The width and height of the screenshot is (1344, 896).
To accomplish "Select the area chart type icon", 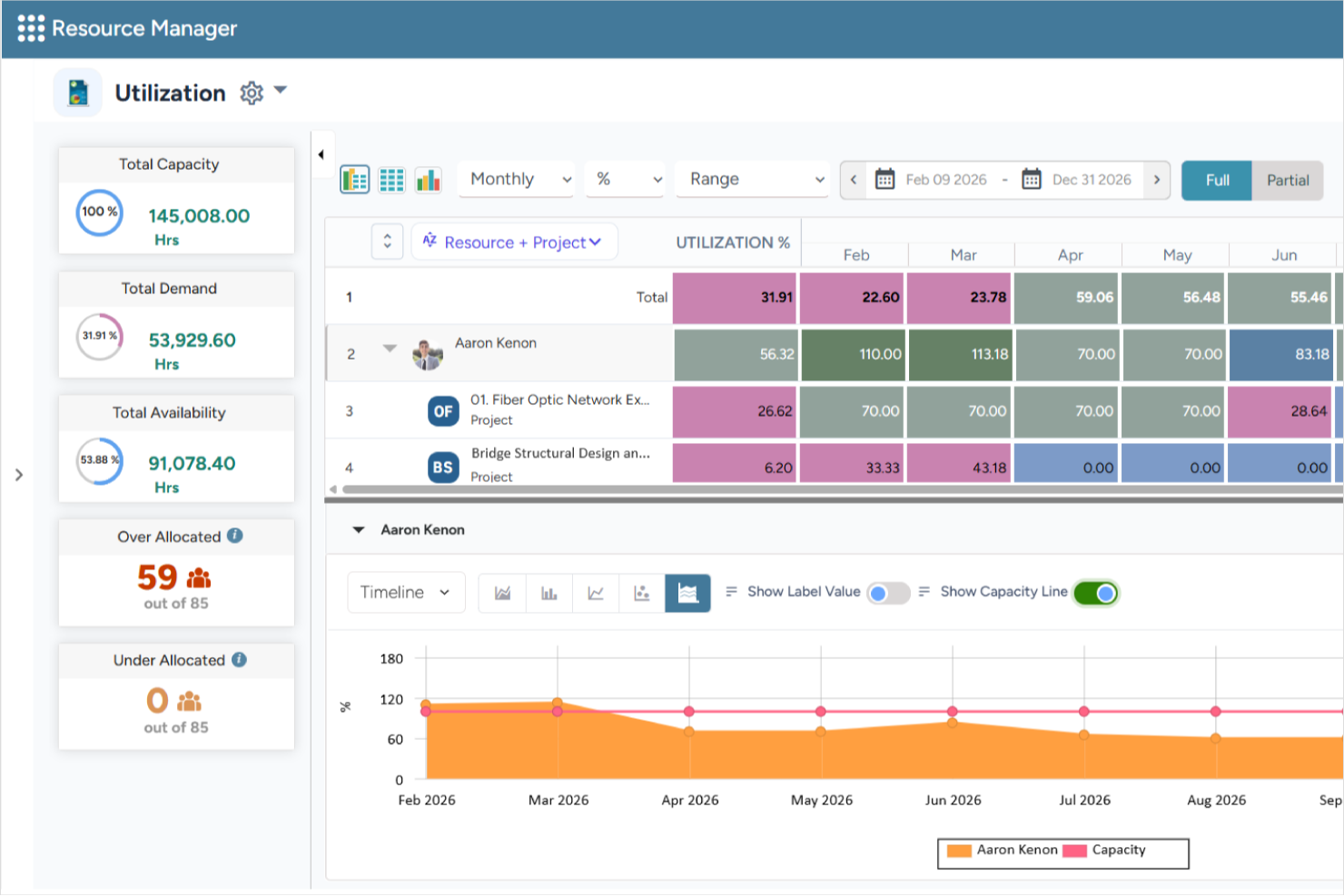I will (502, 593).
